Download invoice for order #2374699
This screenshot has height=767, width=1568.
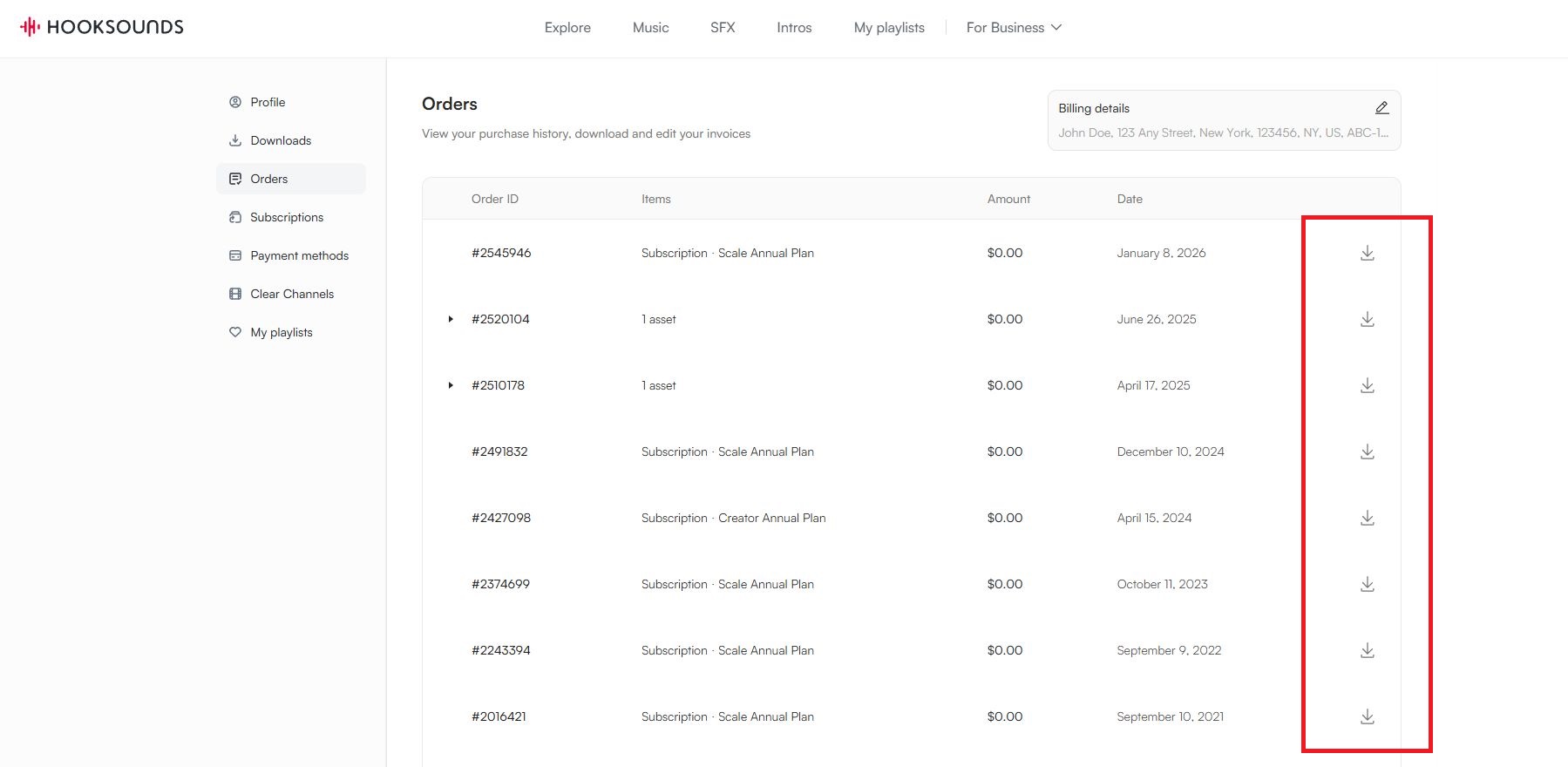[1367, 585]
